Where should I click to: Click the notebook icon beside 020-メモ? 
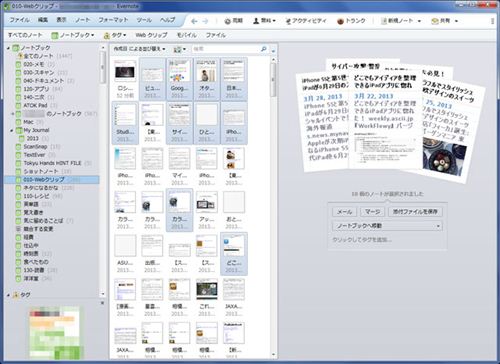pyautogui.click(x=19, y=64)
